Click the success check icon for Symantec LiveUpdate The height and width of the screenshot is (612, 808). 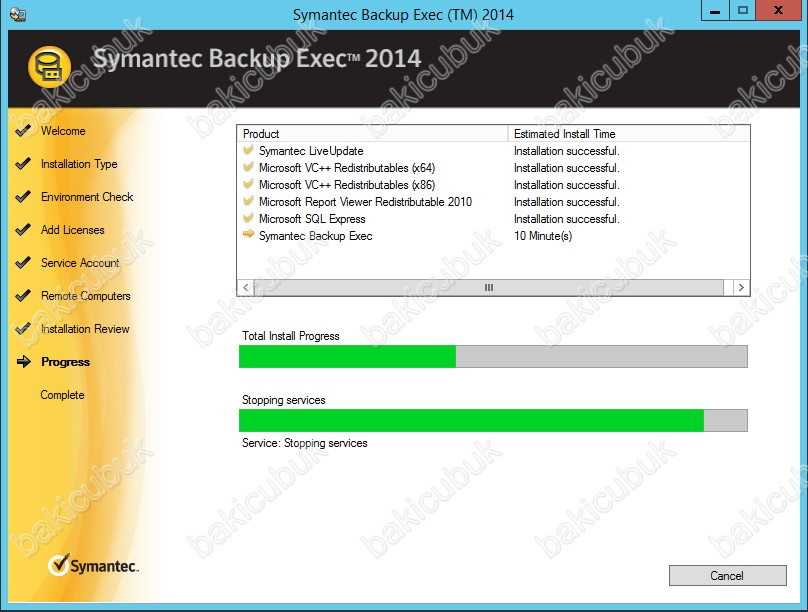point(248,150)
